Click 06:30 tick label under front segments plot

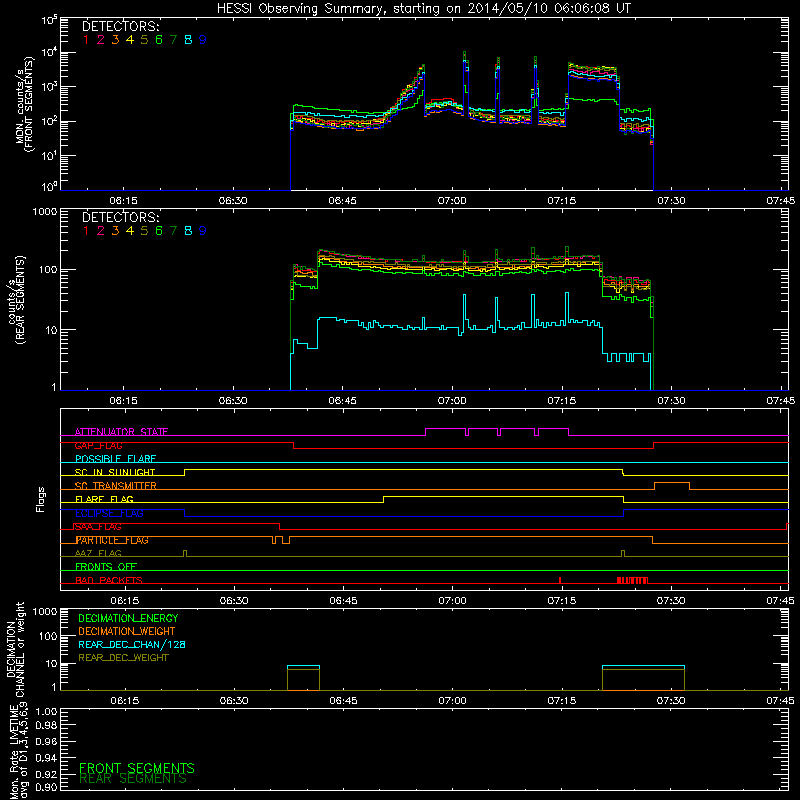233,201
